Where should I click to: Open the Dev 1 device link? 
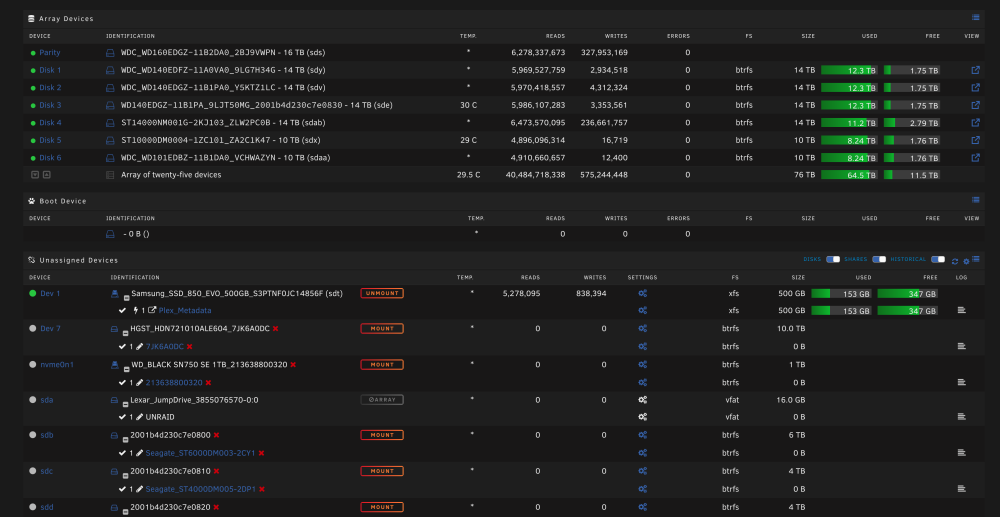pos(50,293)
